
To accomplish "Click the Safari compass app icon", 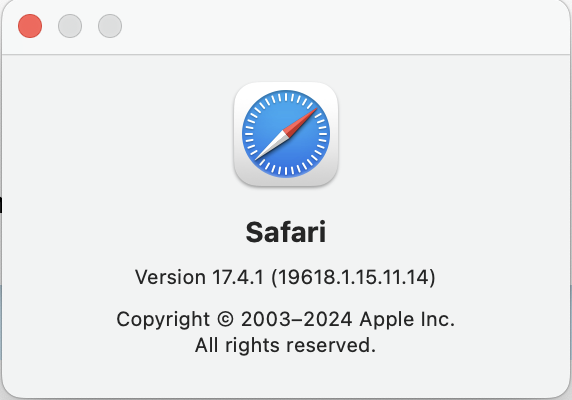I will 286,134.
